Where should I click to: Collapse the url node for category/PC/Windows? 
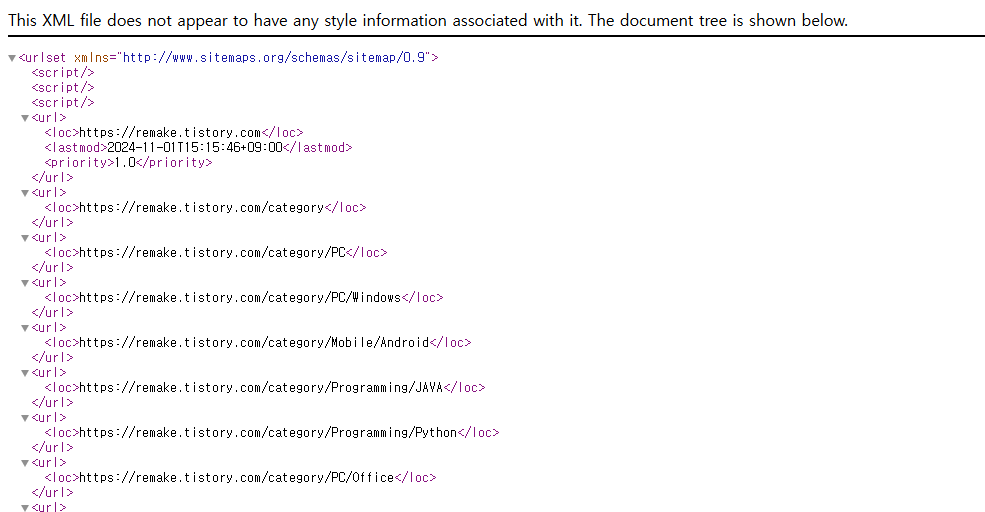tap(25, 283)
